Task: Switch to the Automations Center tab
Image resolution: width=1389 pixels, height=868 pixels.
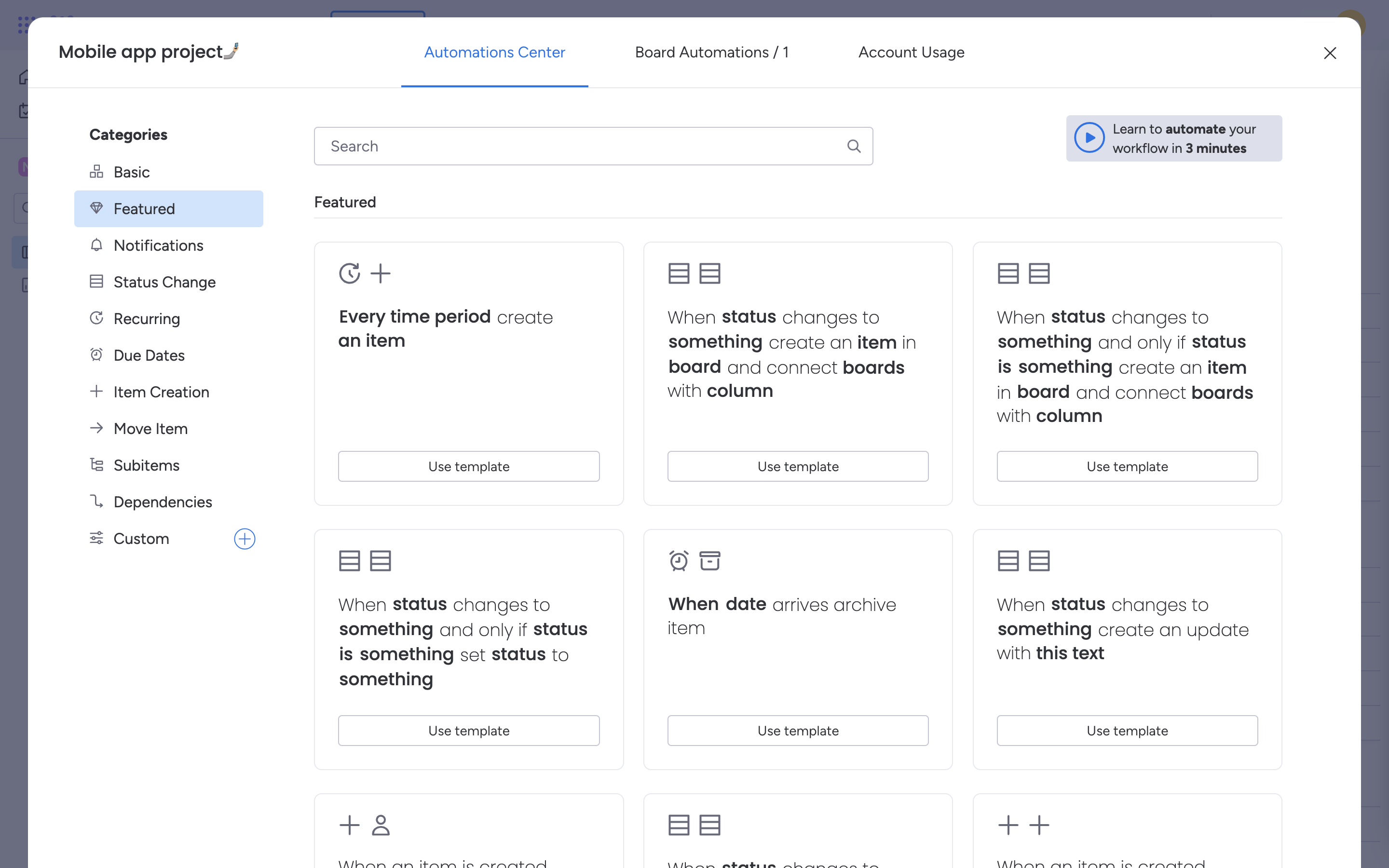Action: point(494,52)
